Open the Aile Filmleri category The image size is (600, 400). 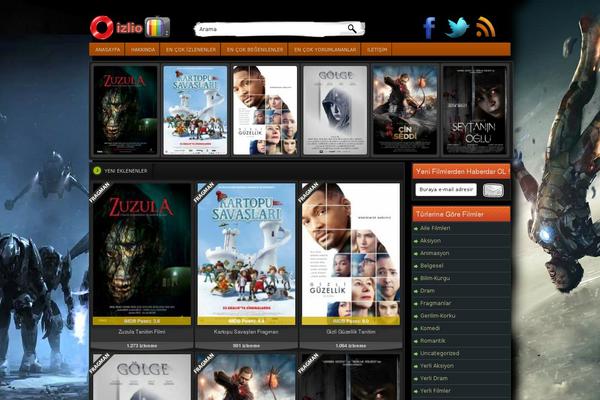point(435,228)
